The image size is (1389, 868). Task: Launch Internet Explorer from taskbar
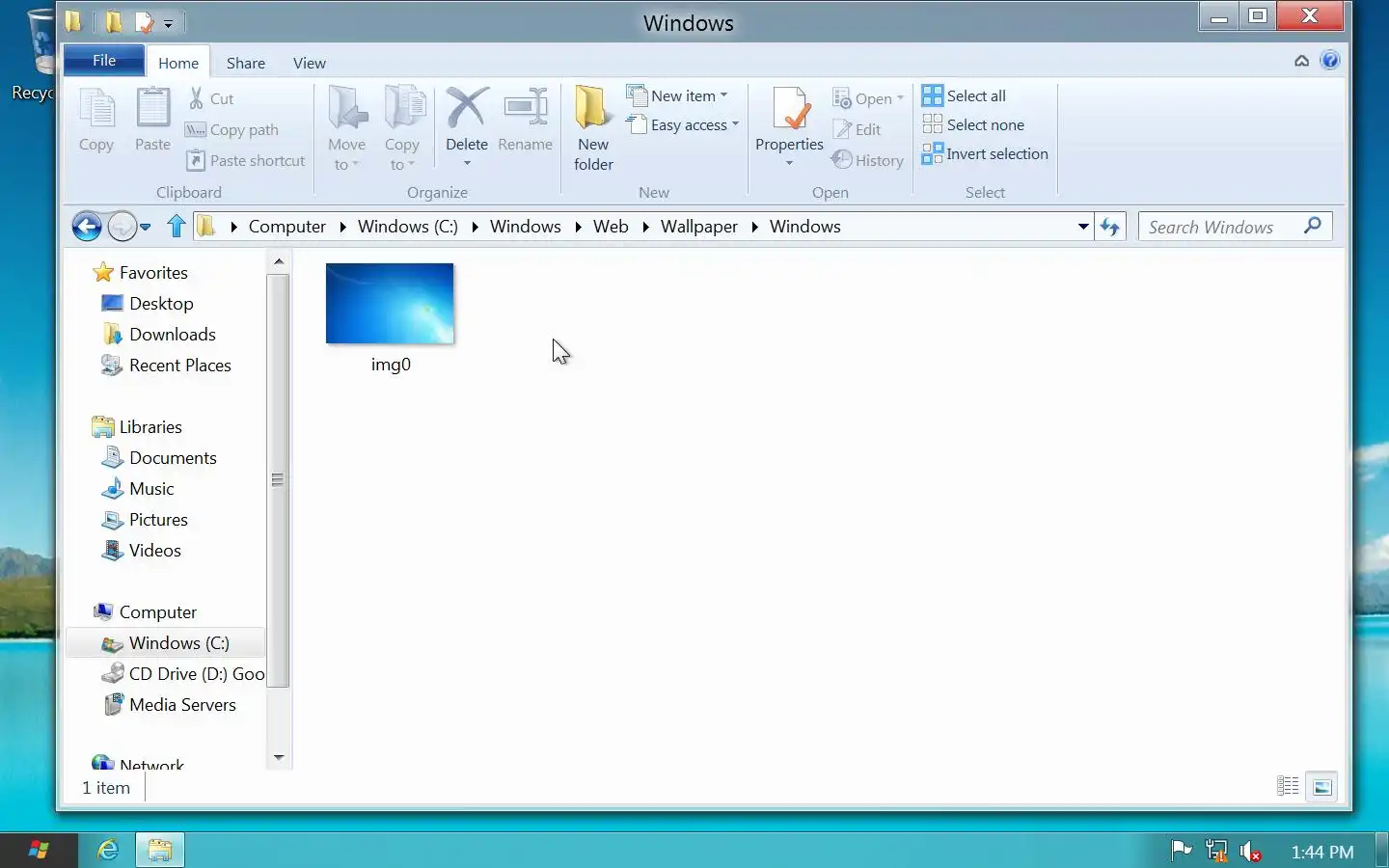(108, 850)
